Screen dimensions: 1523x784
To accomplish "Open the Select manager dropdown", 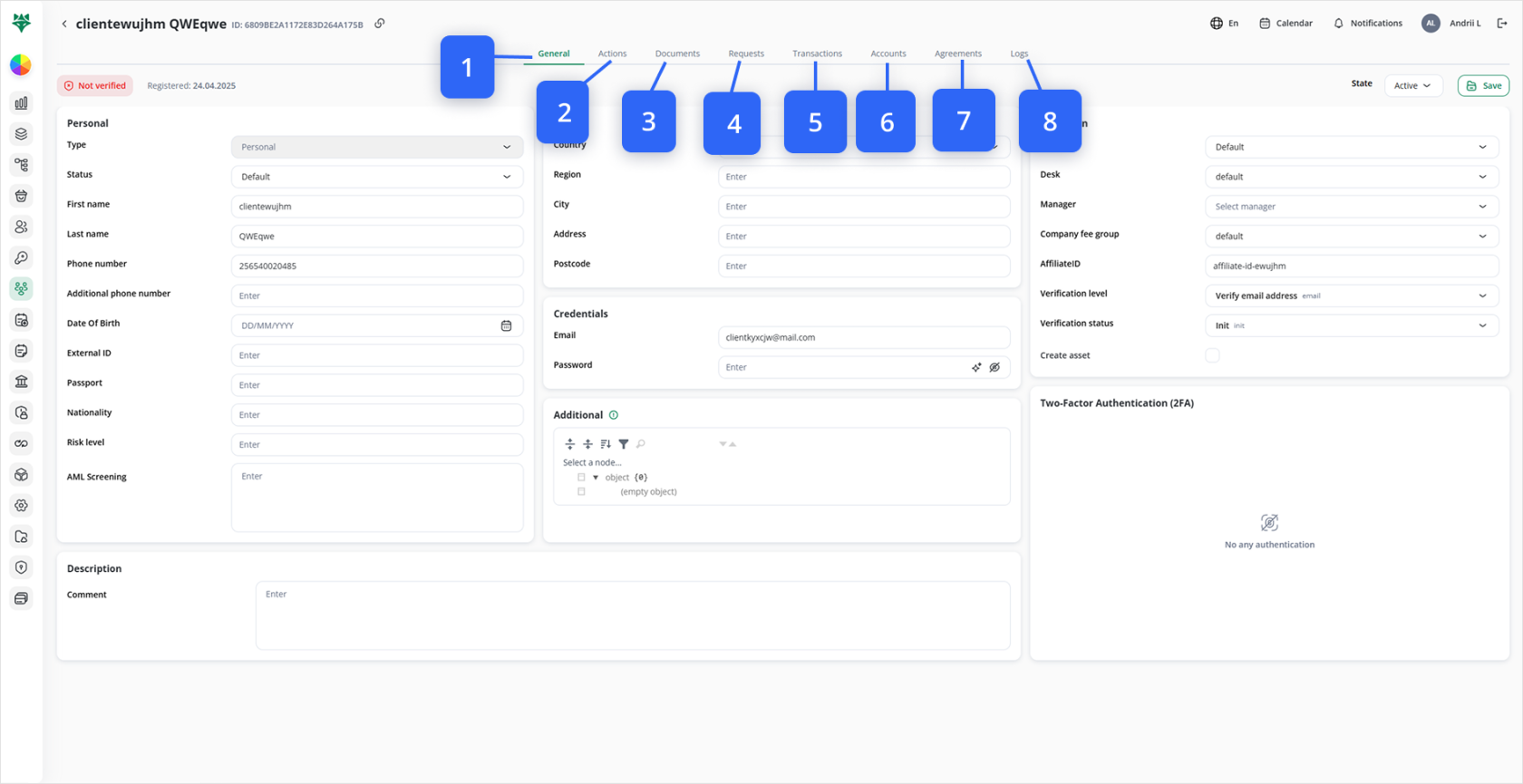I will pos(1352,207).
